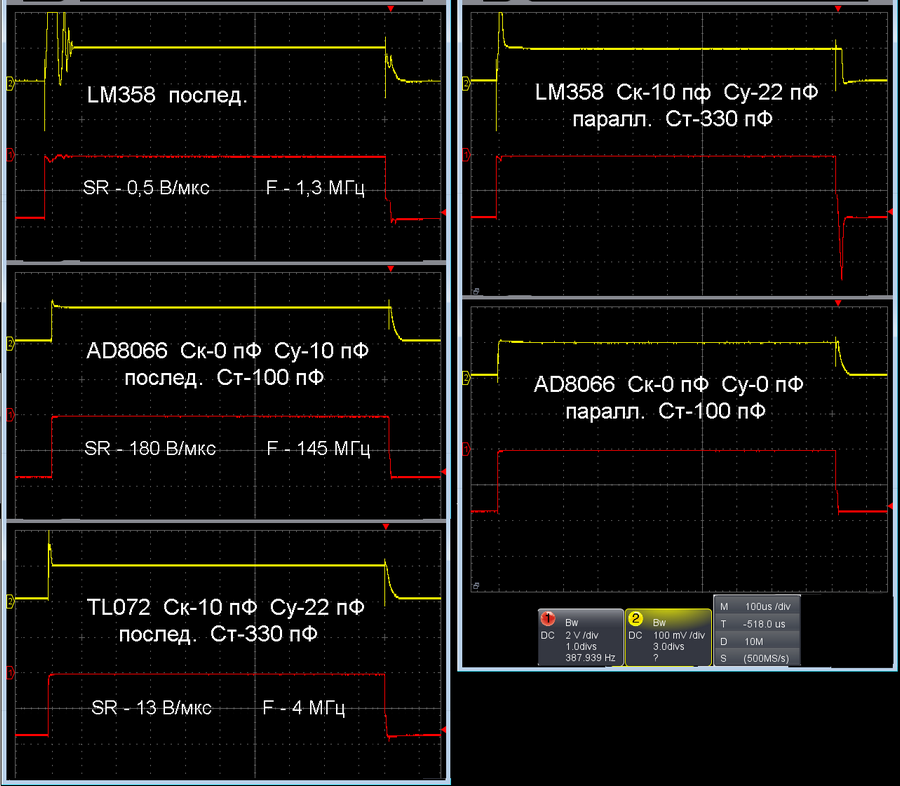The height and width of the screenshot is (786, 900).
Task: Click the 'F - 4 МГц' label
Action: [x=304, y=708]
